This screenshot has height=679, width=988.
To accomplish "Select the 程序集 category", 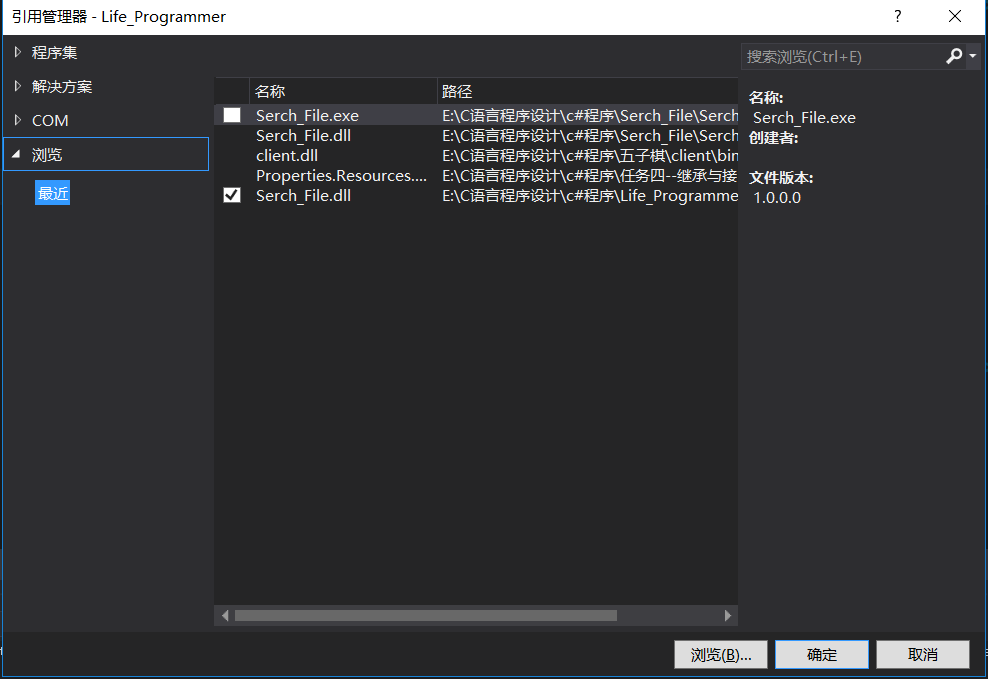I will tap(55, 52).
